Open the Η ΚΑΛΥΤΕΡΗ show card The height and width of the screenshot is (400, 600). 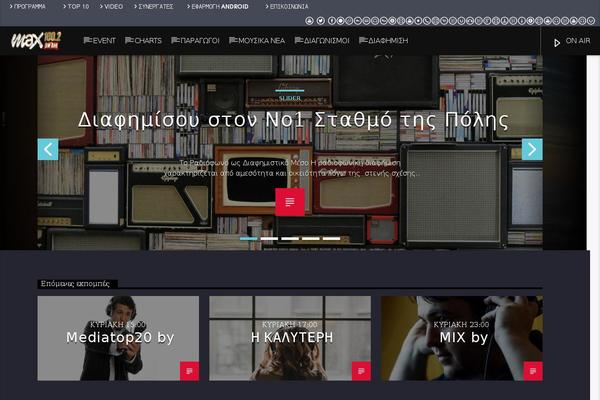point(290,338)
